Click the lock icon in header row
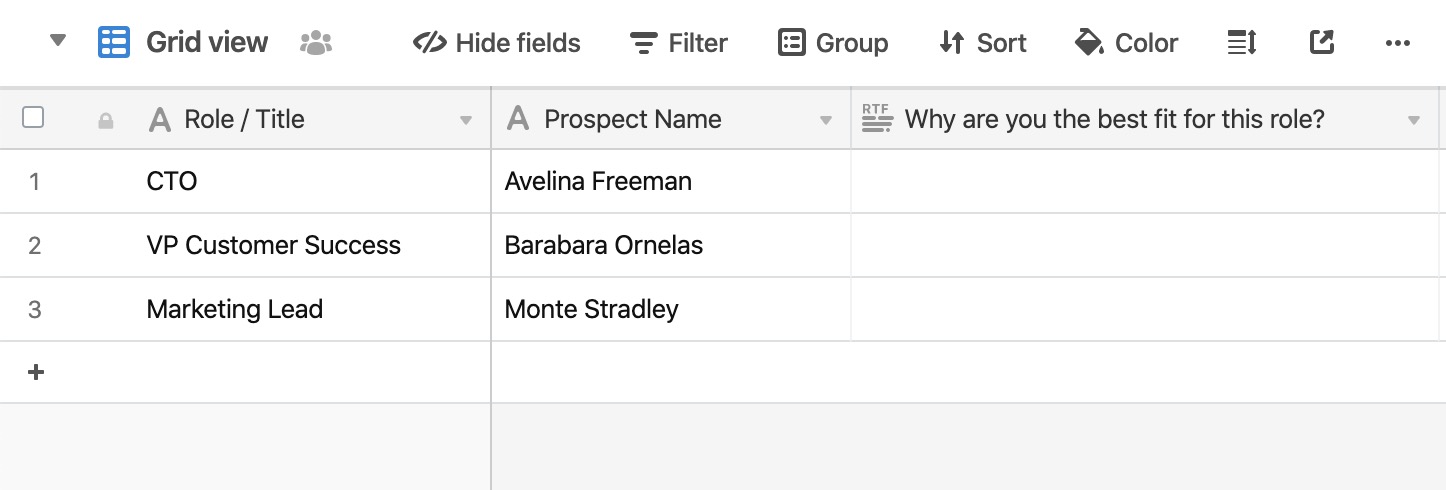This screenshot has width=1446, height=490. coord(105,121)
